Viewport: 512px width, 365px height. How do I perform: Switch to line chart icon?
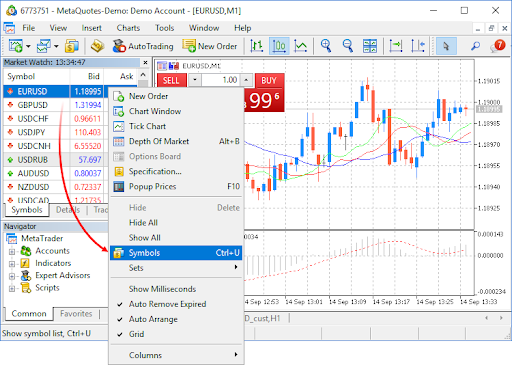point(301,46)
